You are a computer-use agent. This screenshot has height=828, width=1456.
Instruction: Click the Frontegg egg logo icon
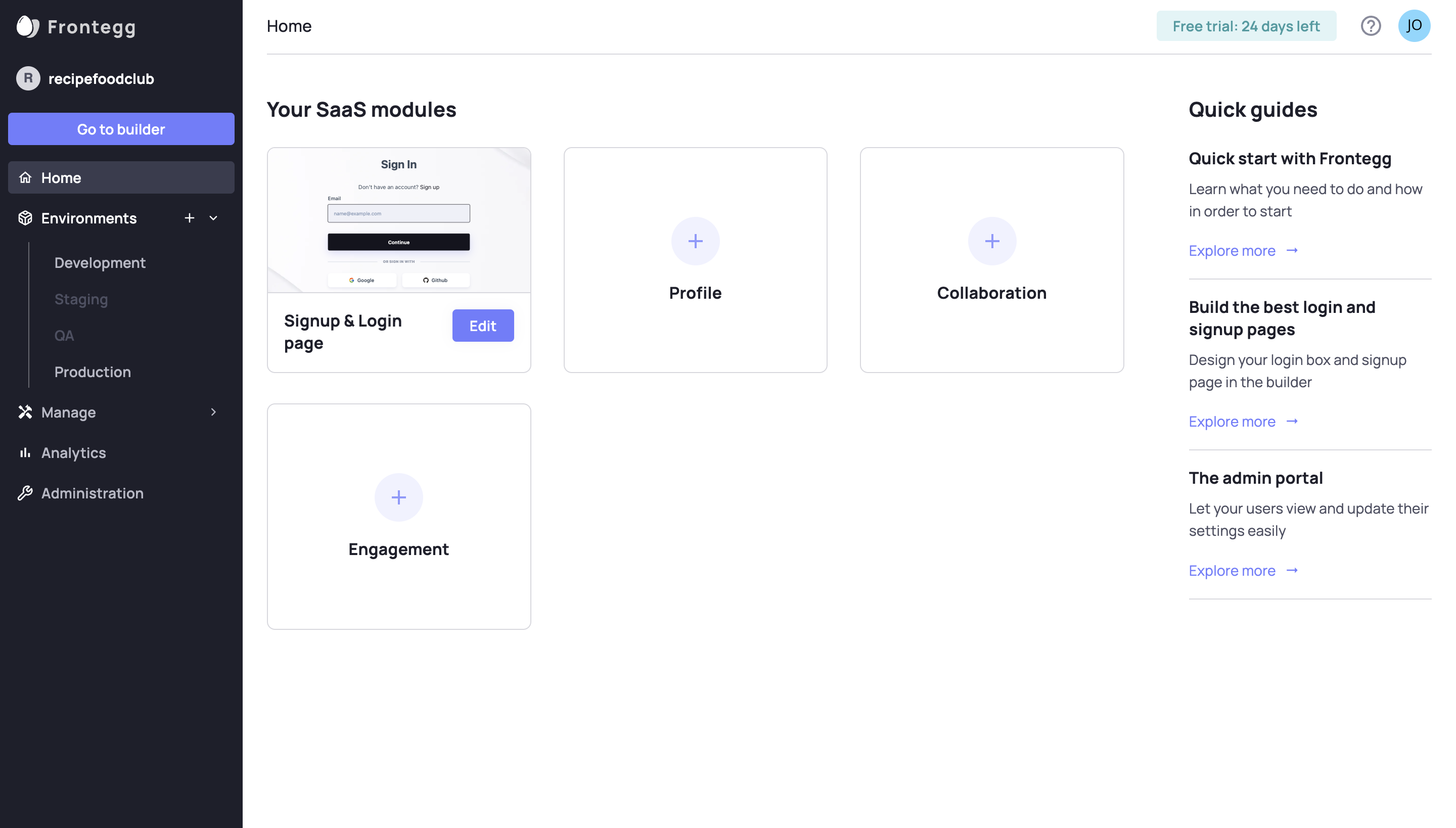pyautogui.click(x=27, y=26)
